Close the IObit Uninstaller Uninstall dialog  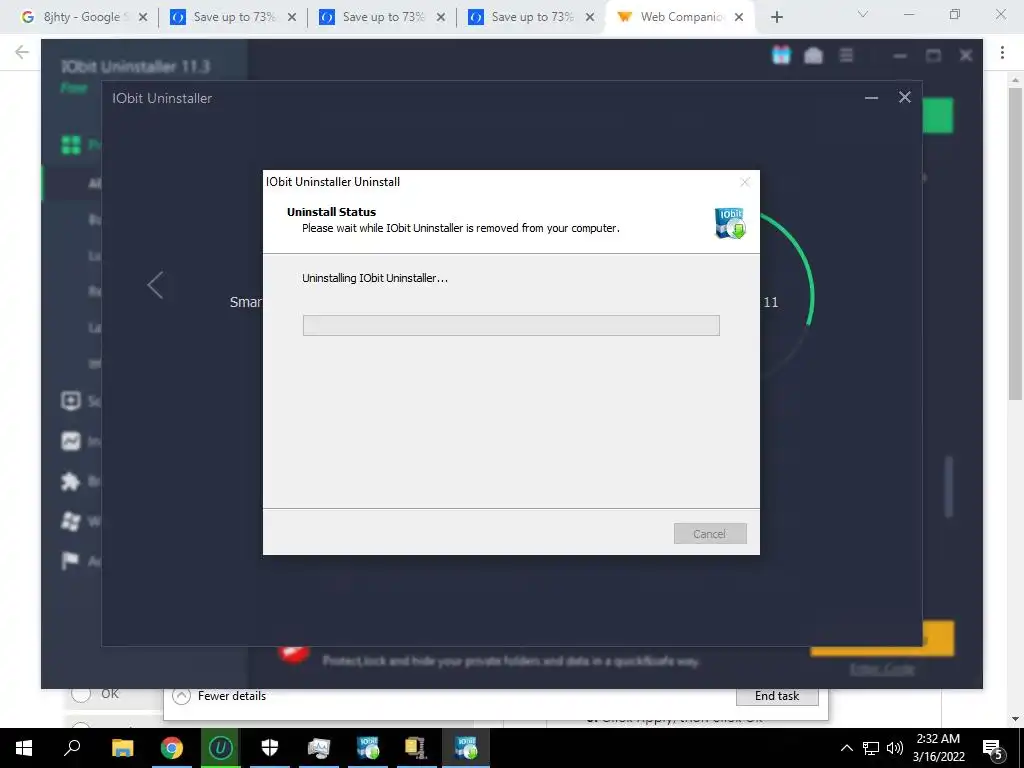coord(744,182)
